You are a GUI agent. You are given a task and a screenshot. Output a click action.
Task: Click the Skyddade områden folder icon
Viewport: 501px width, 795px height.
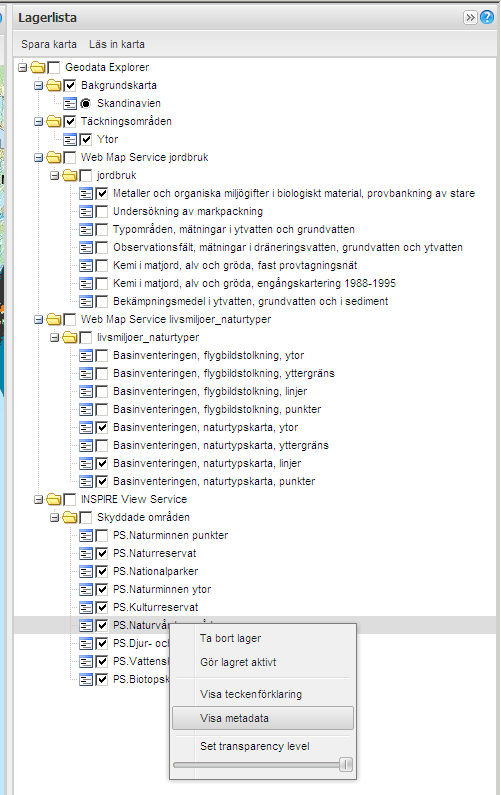70,518
